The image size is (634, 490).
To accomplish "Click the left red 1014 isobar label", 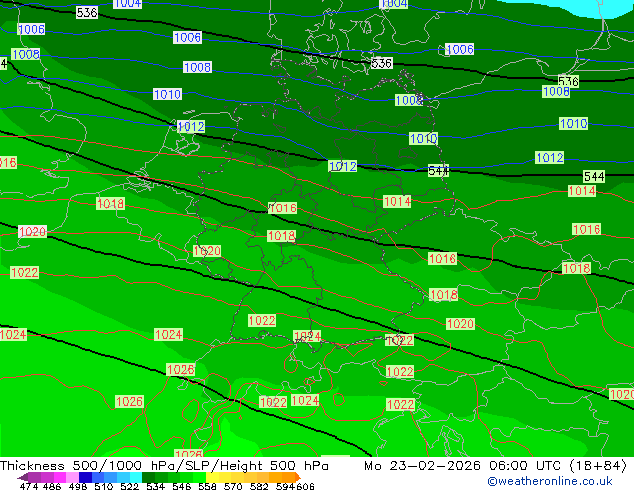I will tap(397, 201).
